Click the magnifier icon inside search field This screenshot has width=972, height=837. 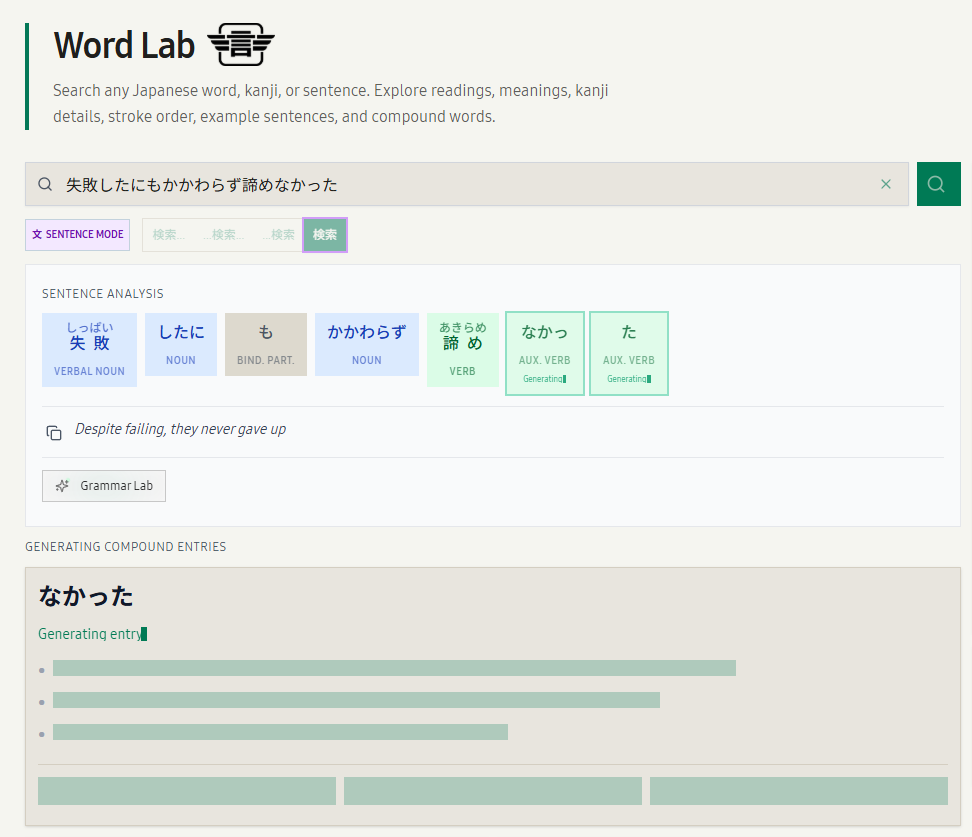tap(45, 184)
